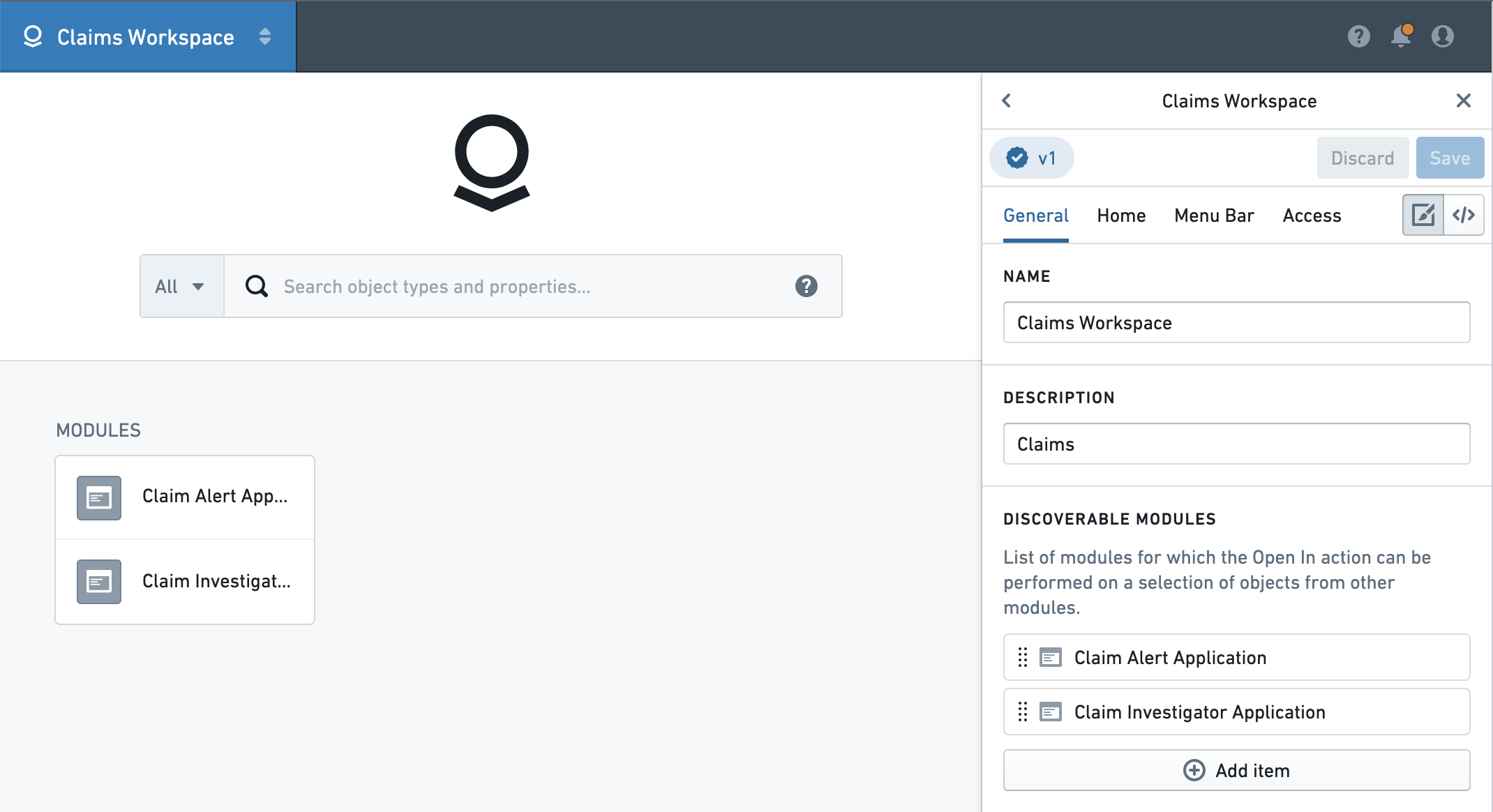Open the Claim Alert App module card
This screenshot has width=1493, height=812.
(185, 497)
